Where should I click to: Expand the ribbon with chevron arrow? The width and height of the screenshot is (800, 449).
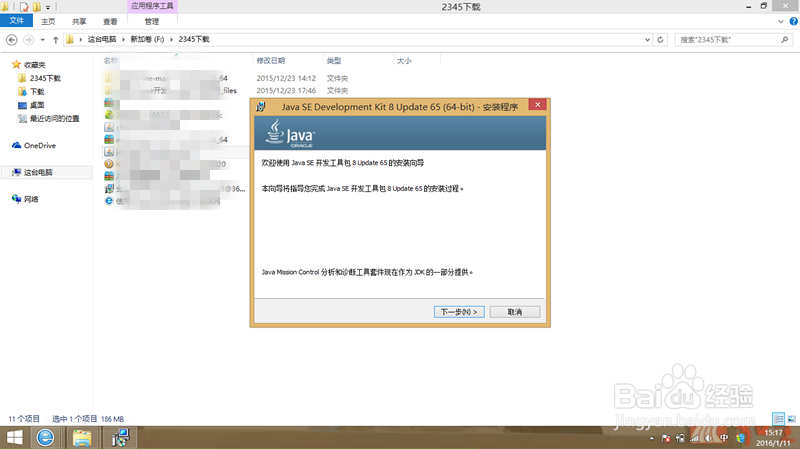click(x=781, y=21)
